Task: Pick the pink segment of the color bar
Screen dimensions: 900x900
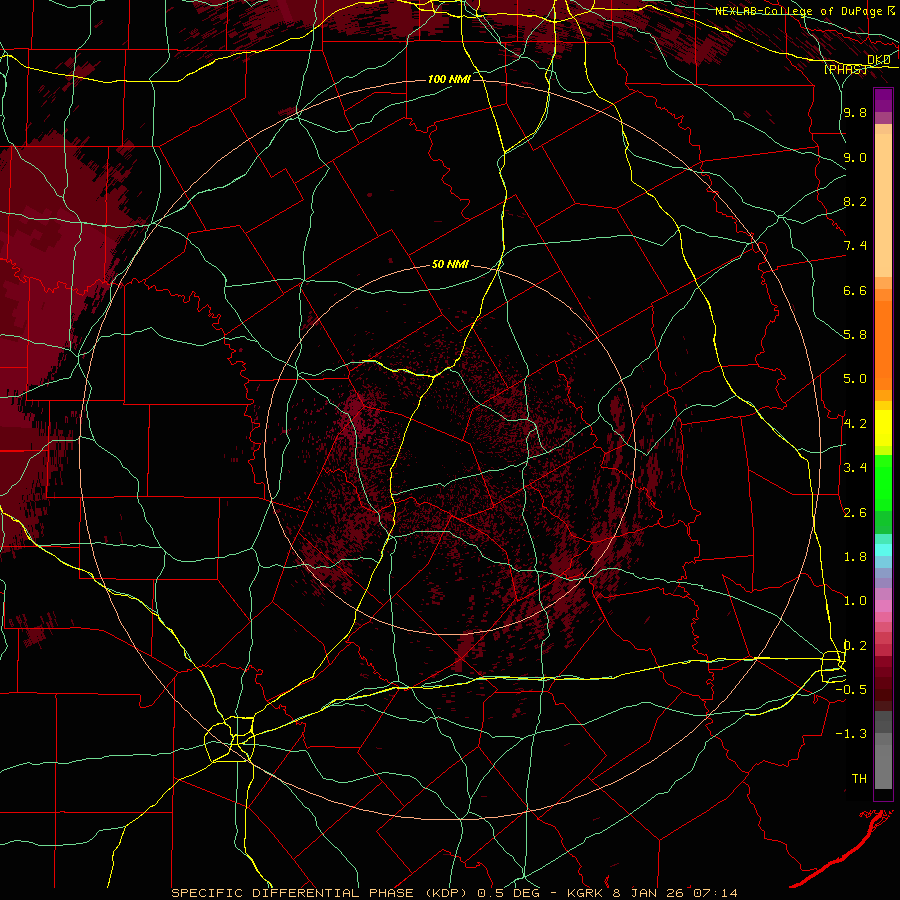Action: [883, 606]
